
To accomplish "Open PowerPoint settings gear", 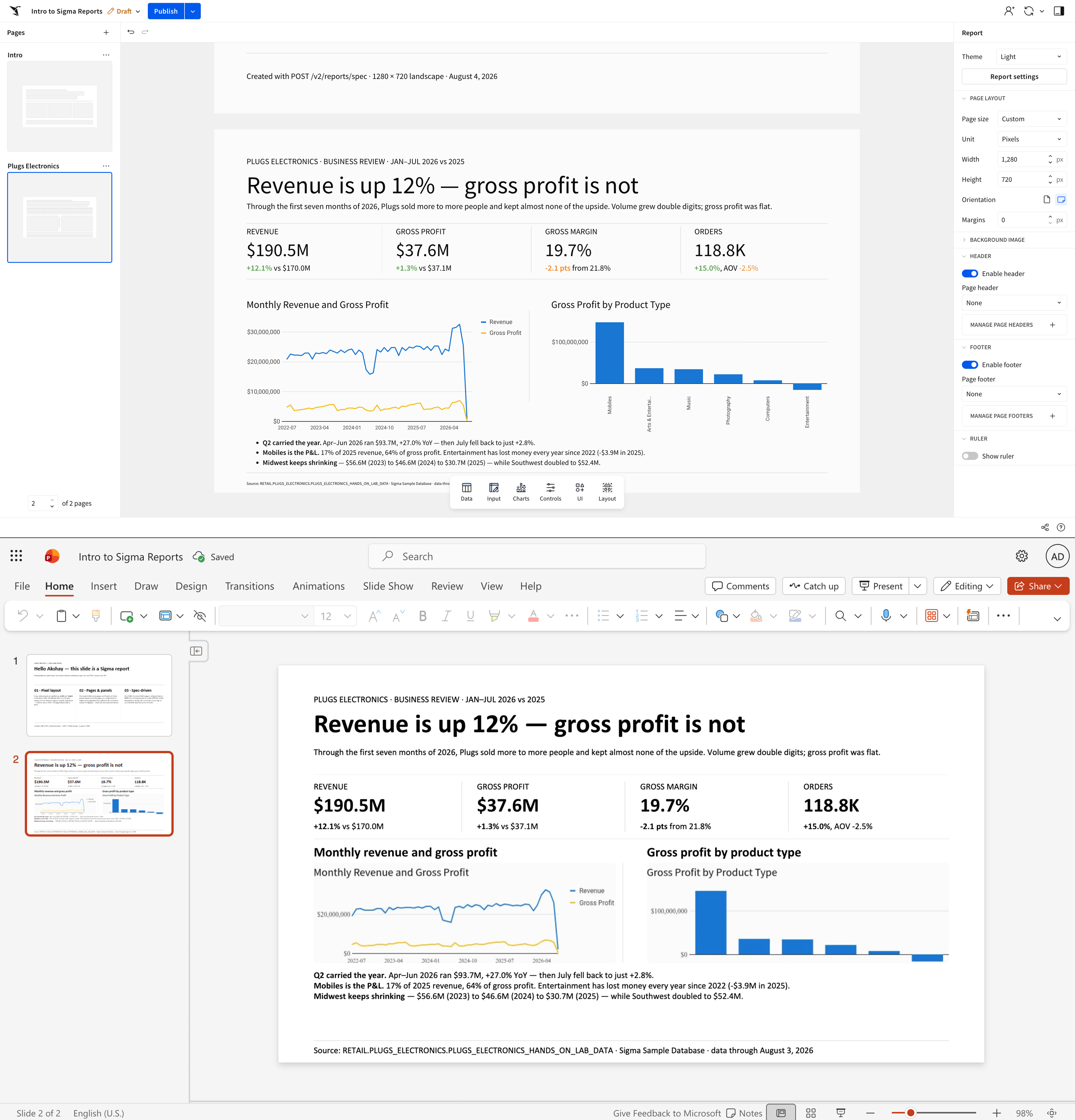I will (x=1022, y=556).
